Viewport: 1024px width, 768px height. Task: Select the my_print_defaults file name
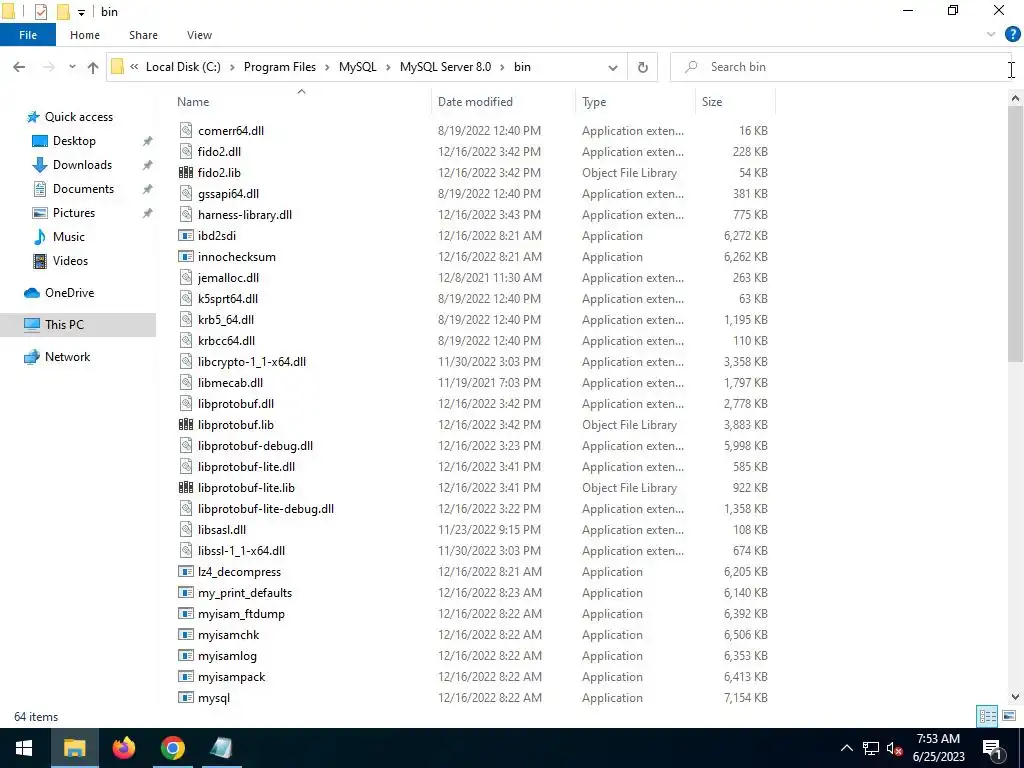(245, 593)
